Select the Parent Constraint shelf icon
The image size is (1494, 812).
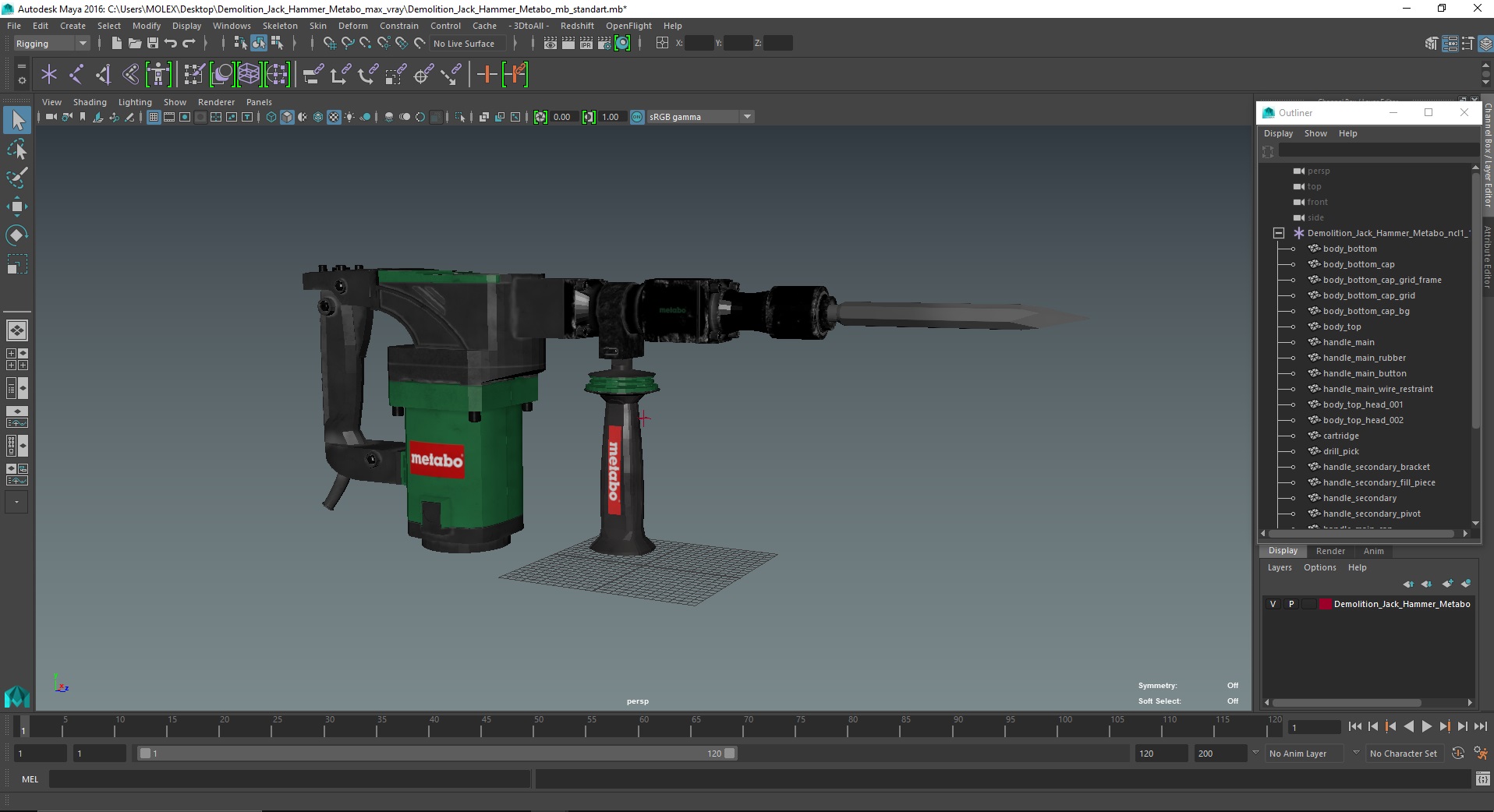(x=313, y=75)
